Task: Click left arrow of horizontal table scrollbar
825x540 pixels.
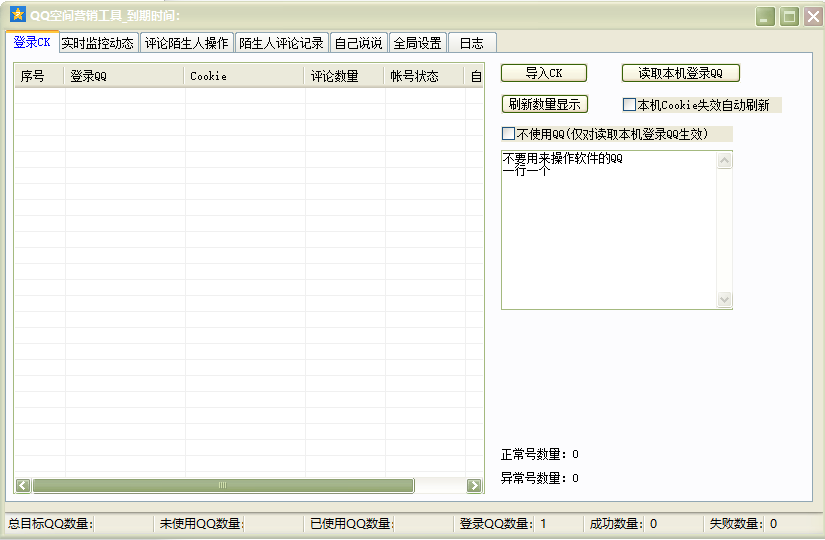Action: [x=22, y=485]
